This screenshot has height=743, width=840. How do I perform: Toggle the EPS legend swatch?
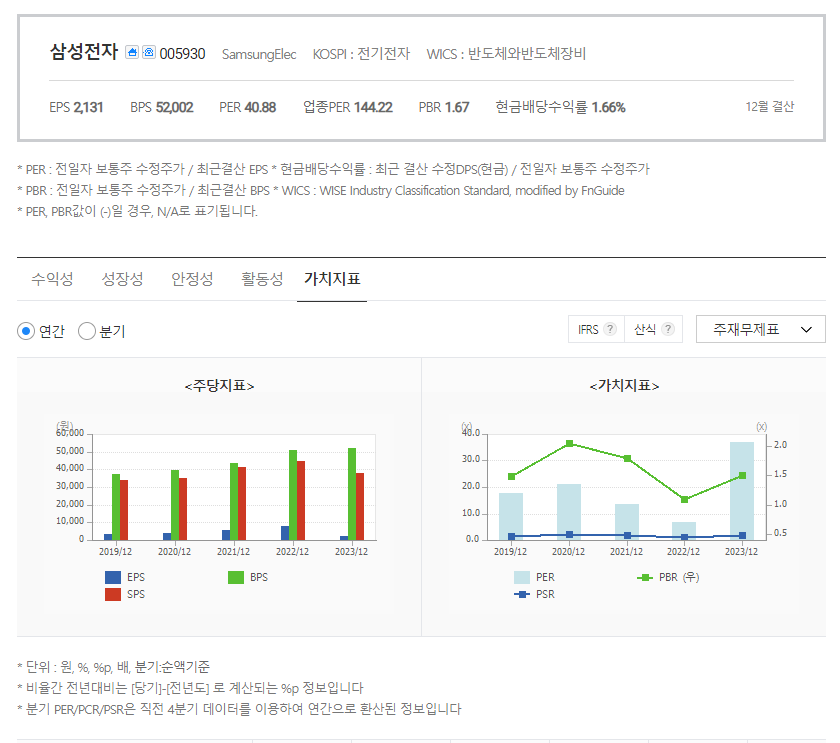point(113,577)
